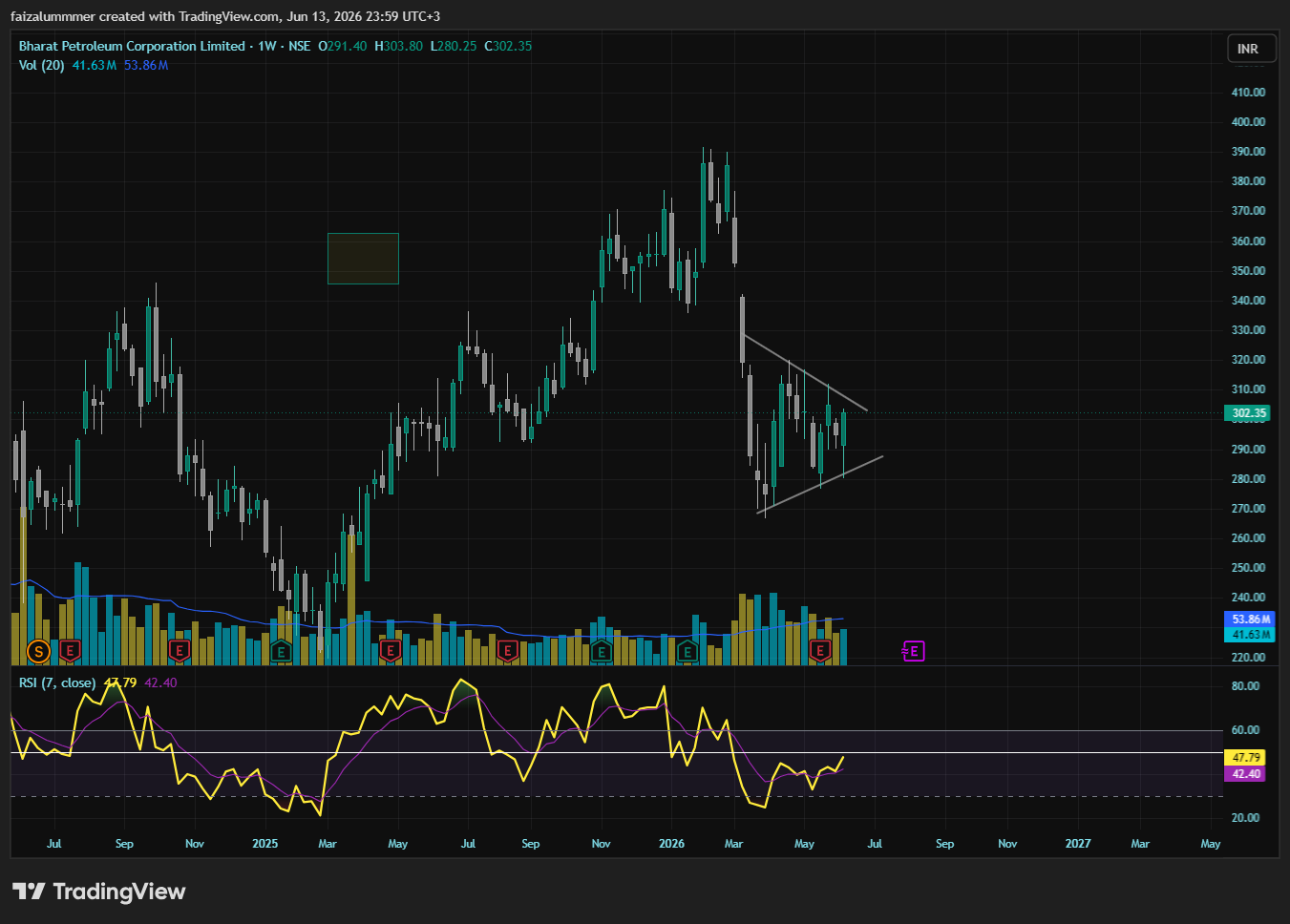Click the 1W interval in the chart legend
The width and height of the screenshot is (1290, 924).
pos(267,46)
